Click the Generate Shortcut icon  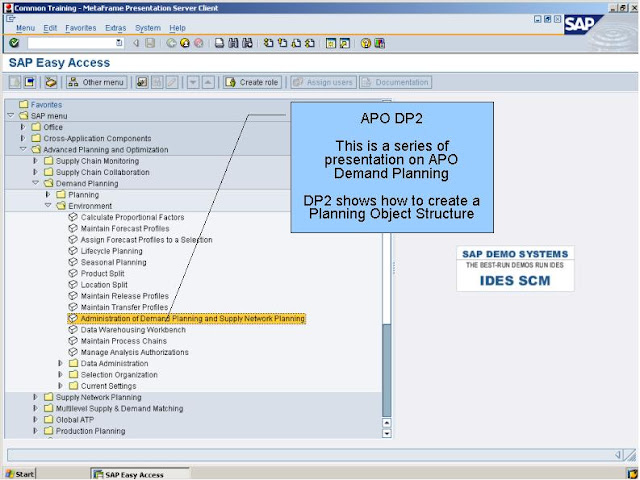coord(345,43)
